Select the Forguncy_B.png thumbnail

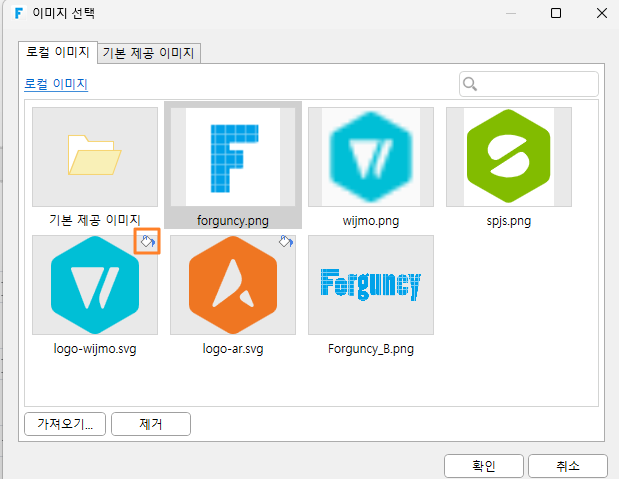click(371, 285)
